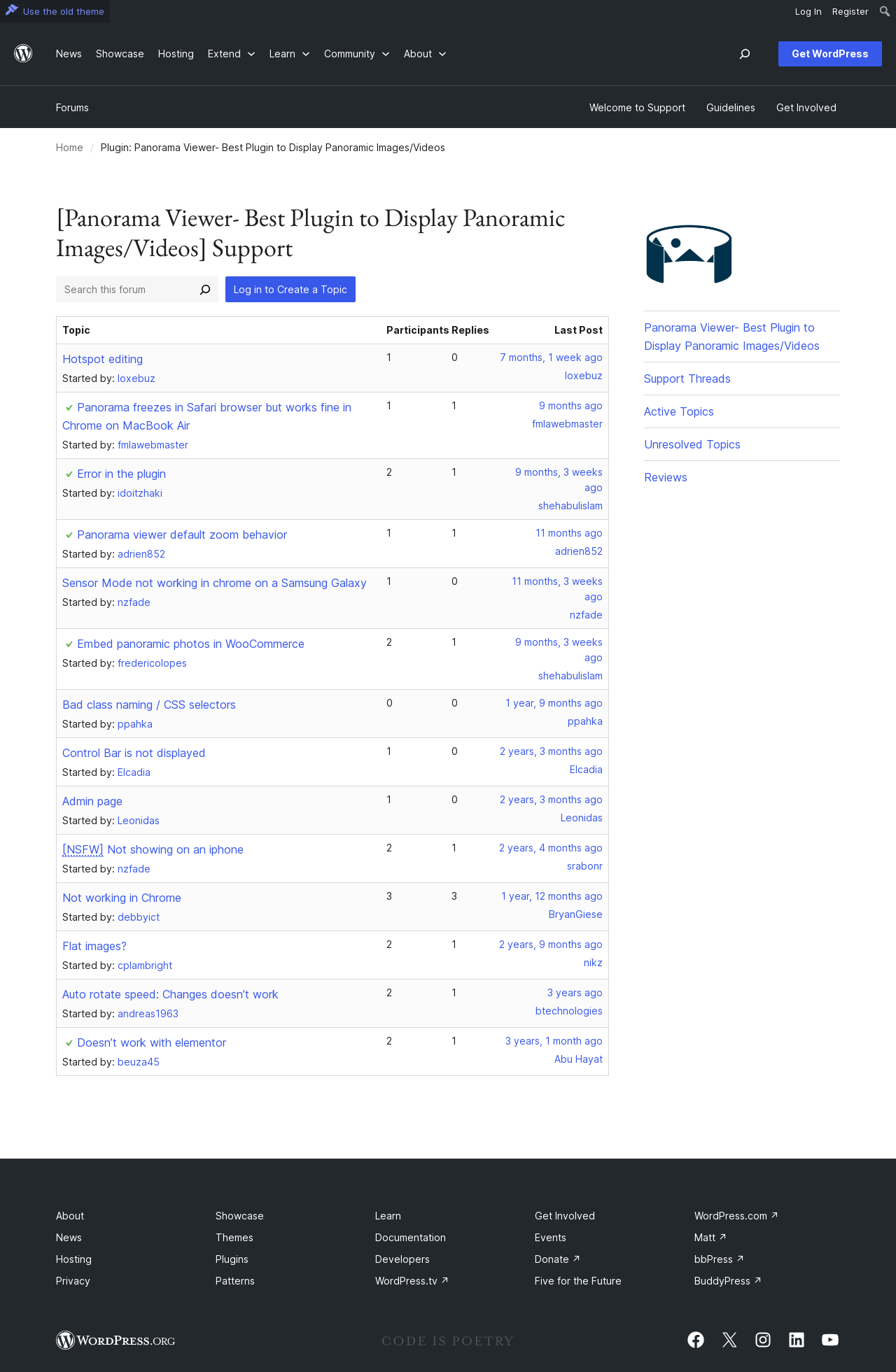The height and width of the screenshot is (1372, 896).
Task: Open the header search magnifier icon
Action: [x=745, y=54]
